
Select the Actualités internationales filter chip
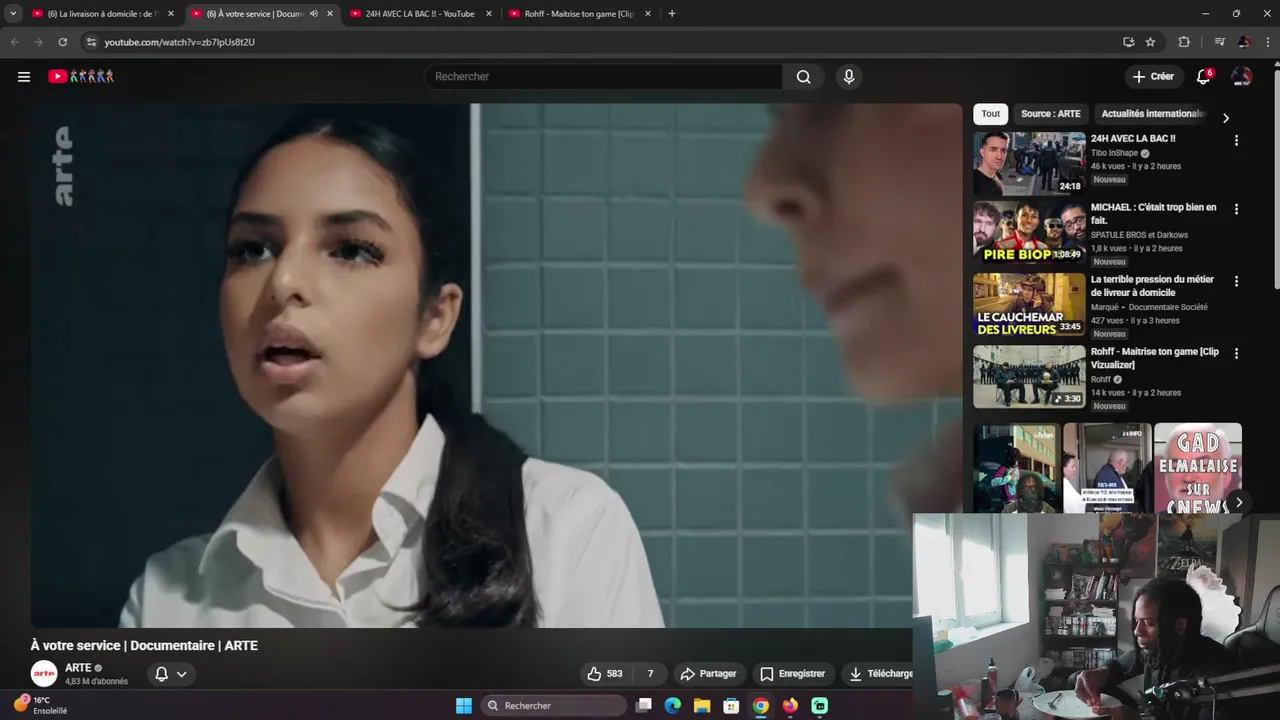[1152, 114]
